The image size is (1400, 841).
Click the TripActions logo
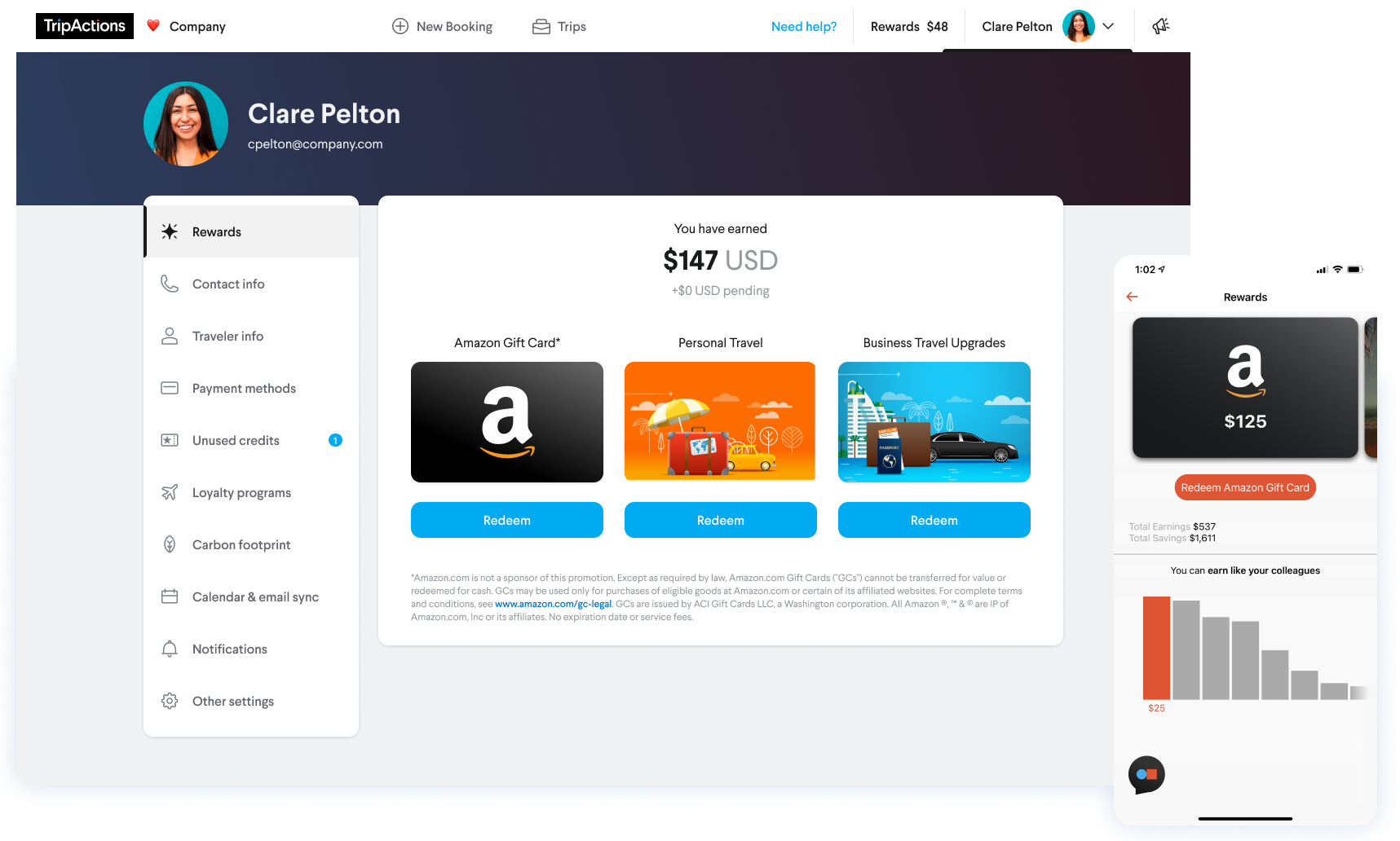(85, 26)
